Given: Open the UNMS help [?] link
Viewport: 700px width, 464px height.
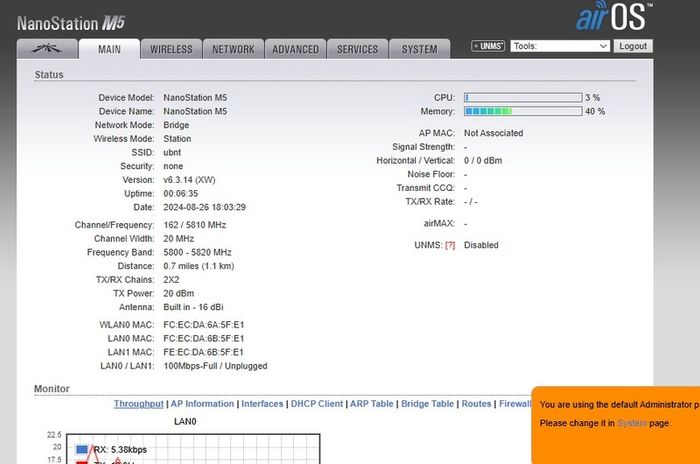Looking at the screenshot, I should tap(450, 245).
